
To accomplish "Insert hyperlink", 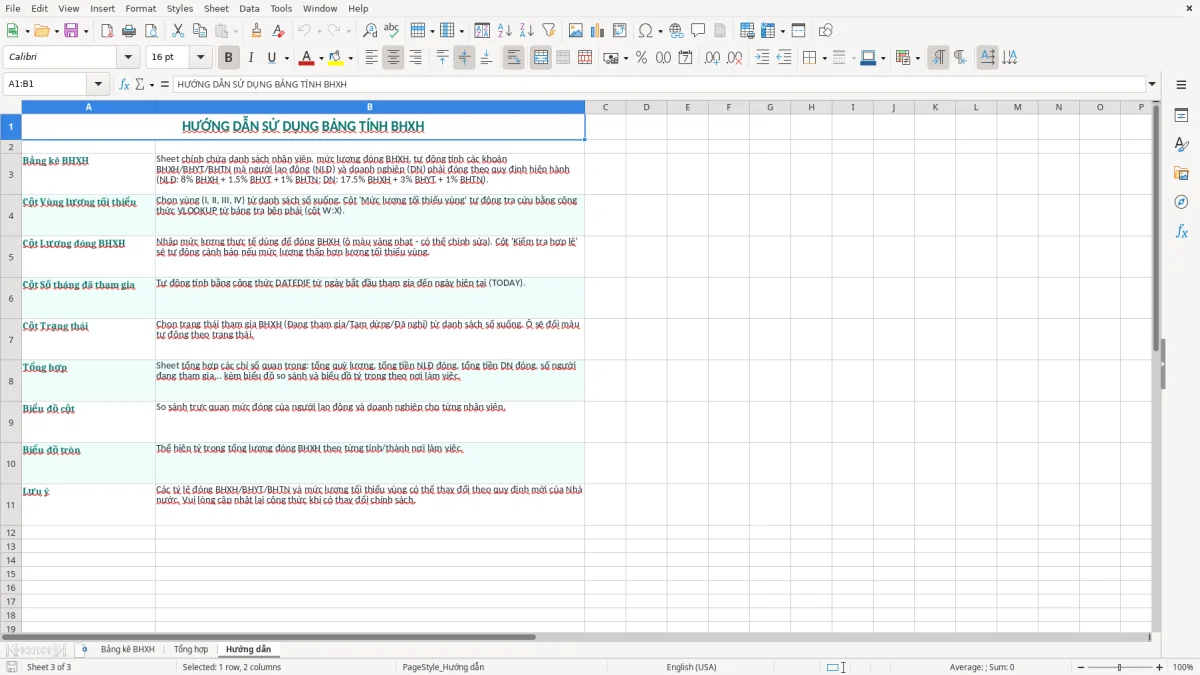I will pyautogui.click(x=676, y=31).
